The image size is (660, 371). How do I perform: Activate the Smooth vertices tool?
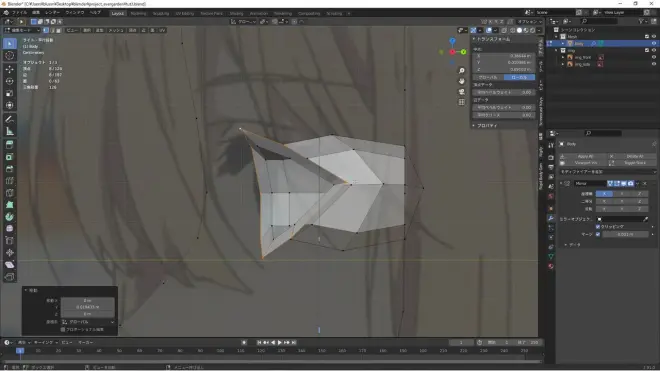10,229
